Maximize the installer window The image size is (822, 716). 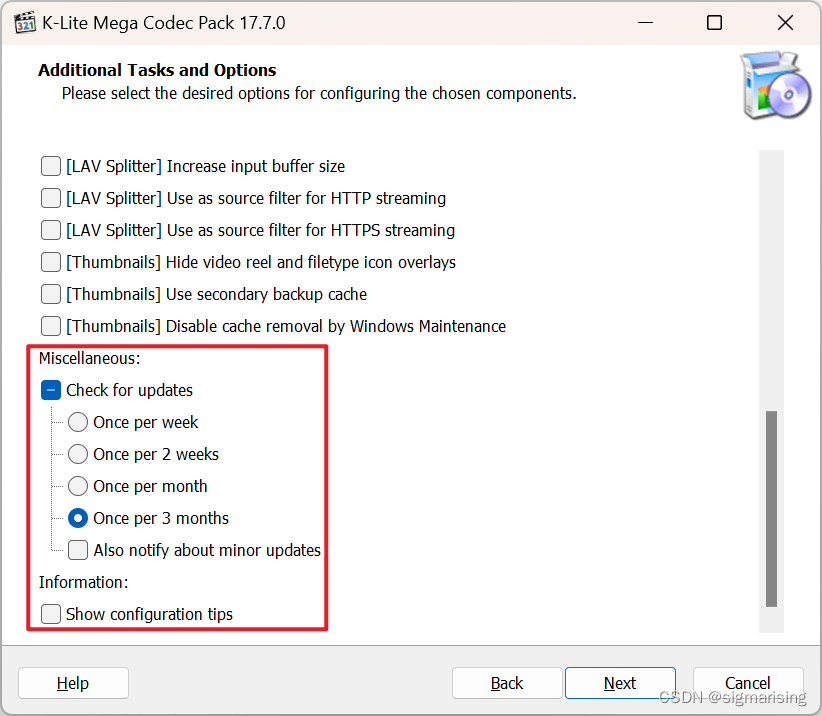click(715, 23)
